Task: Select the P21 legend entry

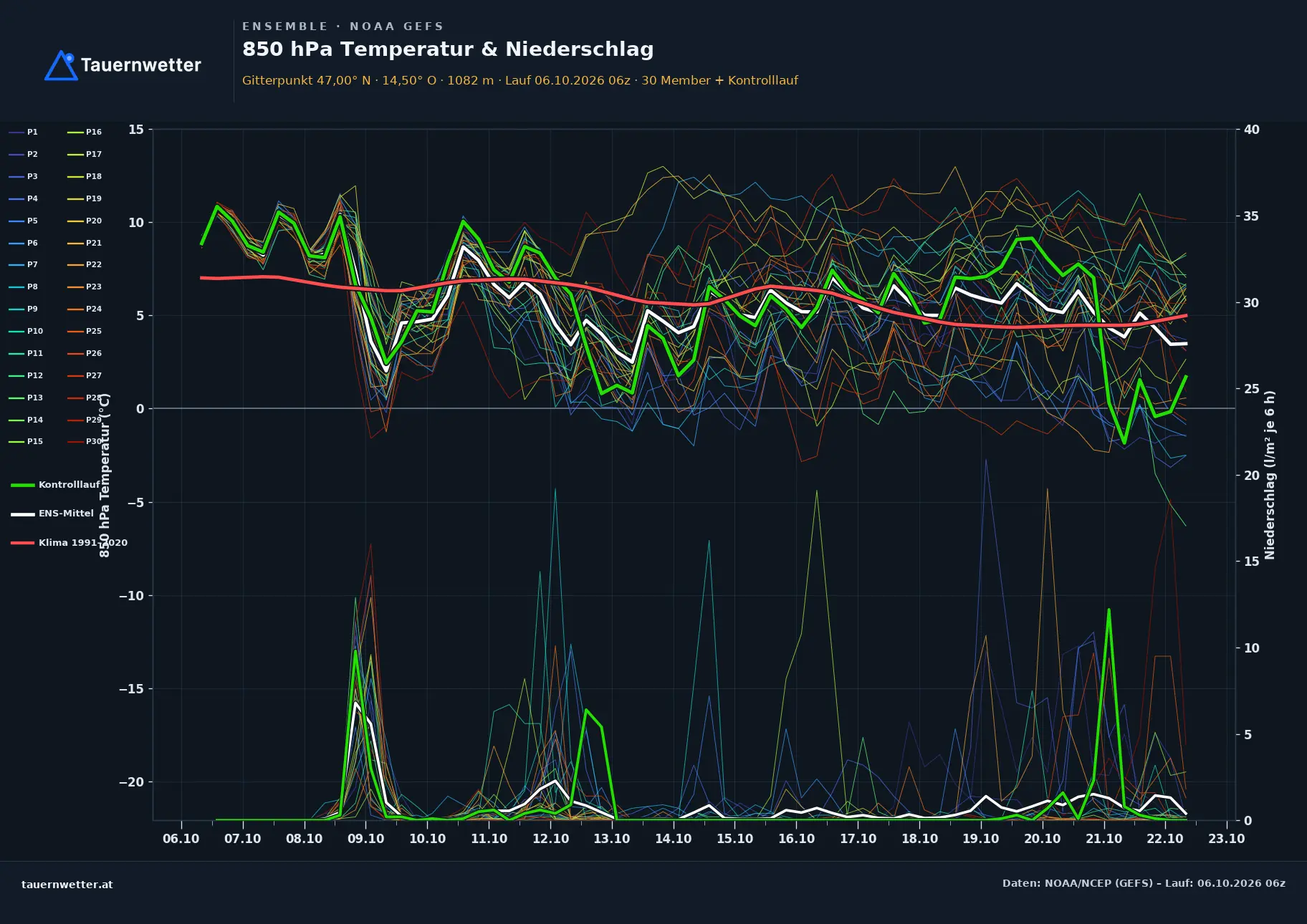Action: (x=85, y=243)
